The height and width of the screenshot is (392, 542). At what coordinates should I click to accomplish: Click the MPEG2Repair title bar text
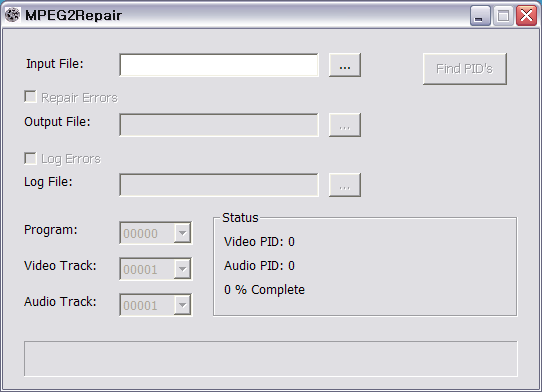[x=73, y=16]
